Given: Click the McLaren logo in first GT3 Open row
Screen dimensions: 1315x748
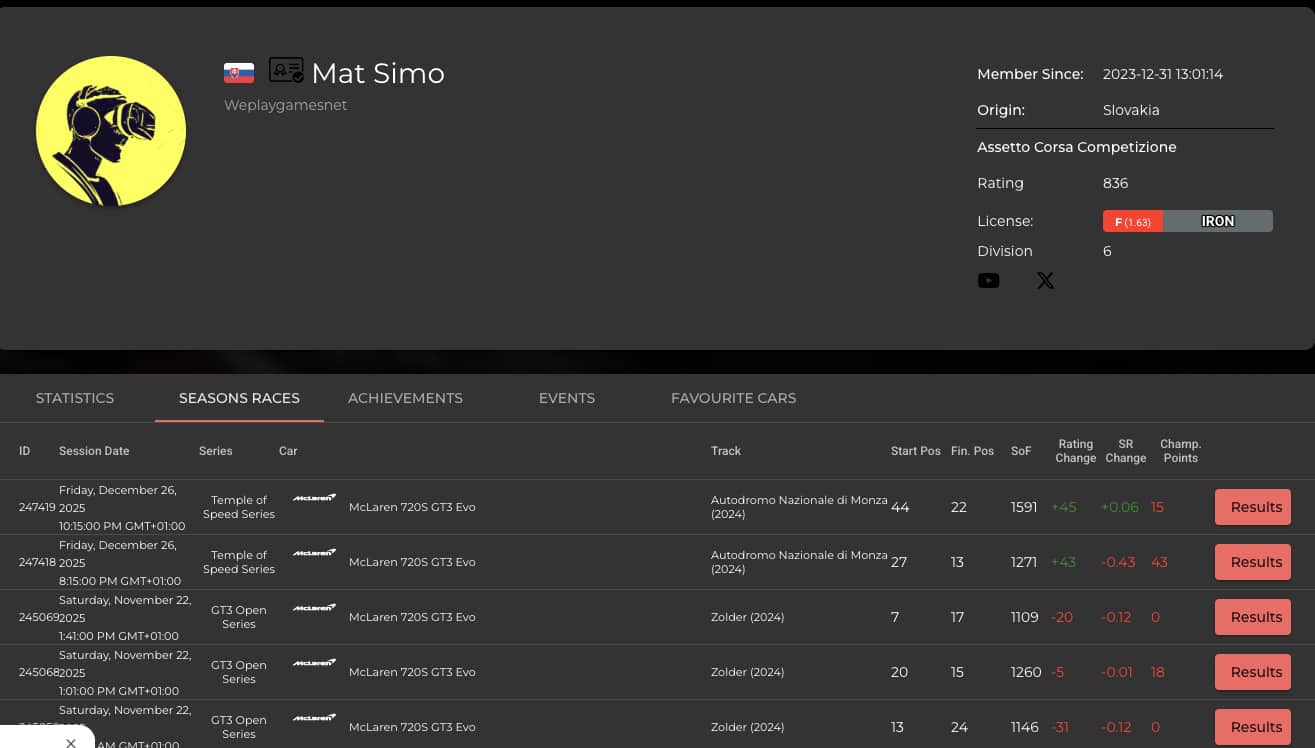Looking at the screenshot, I should (314, 608).
